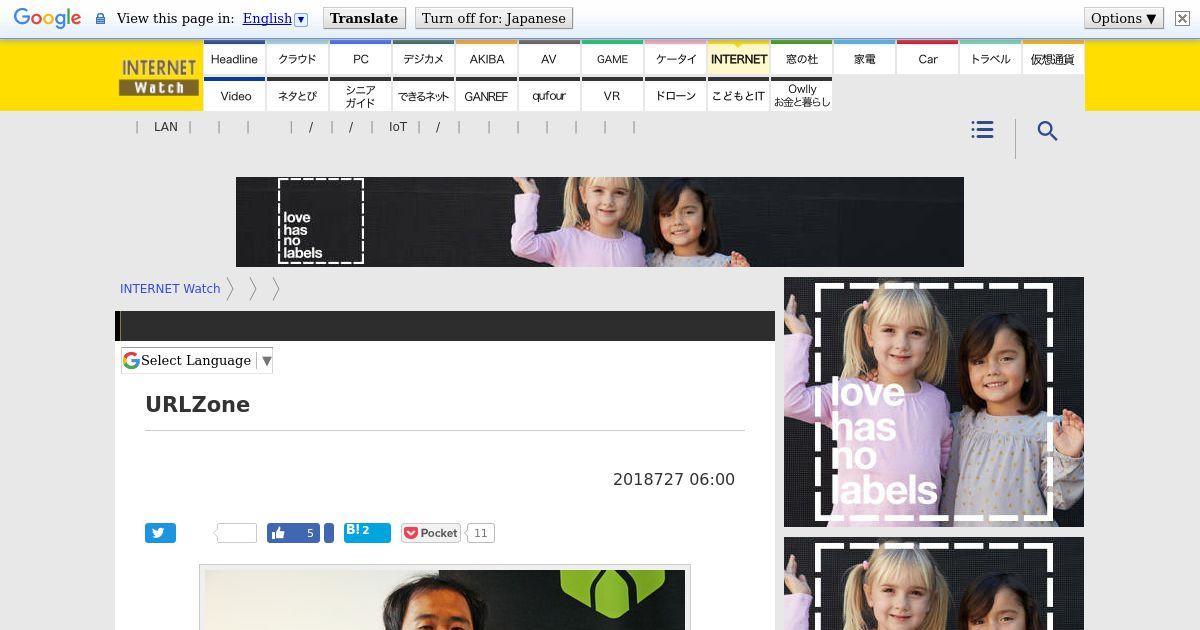Click the Translate button
This screenshot has width=1200, height=630.
(364, 19)
